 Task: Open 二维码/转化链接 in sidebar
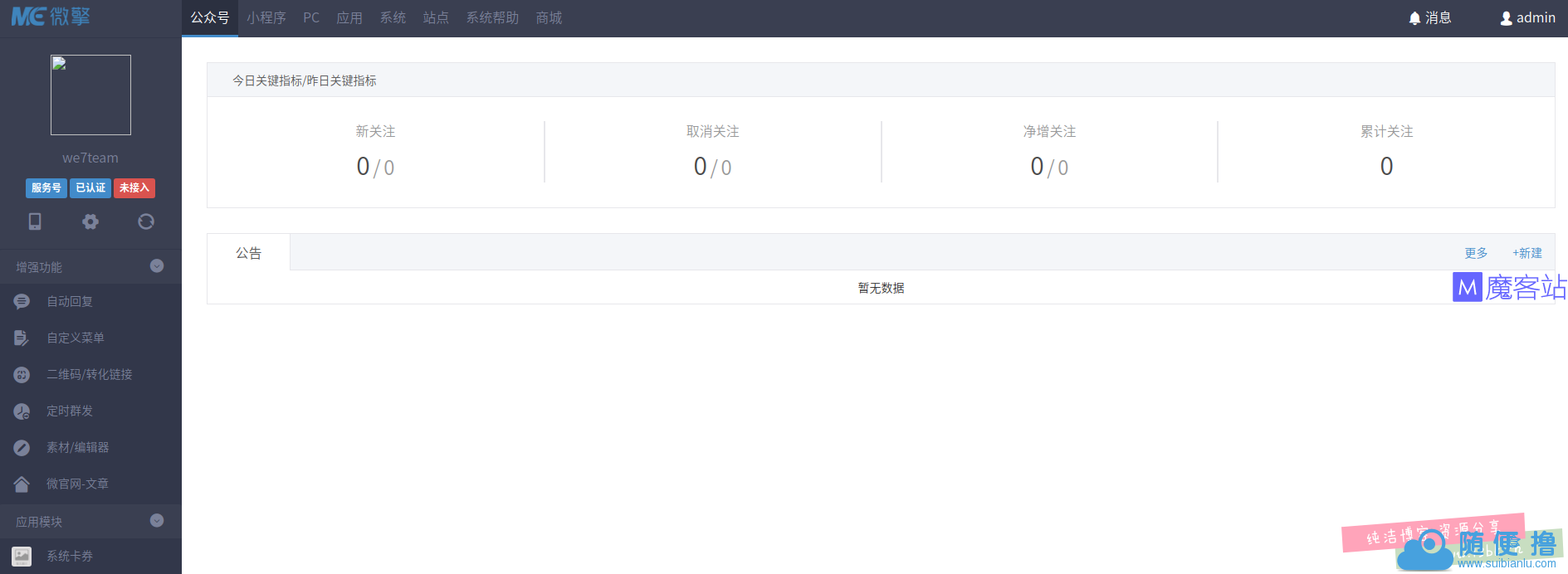pos(90,375)
